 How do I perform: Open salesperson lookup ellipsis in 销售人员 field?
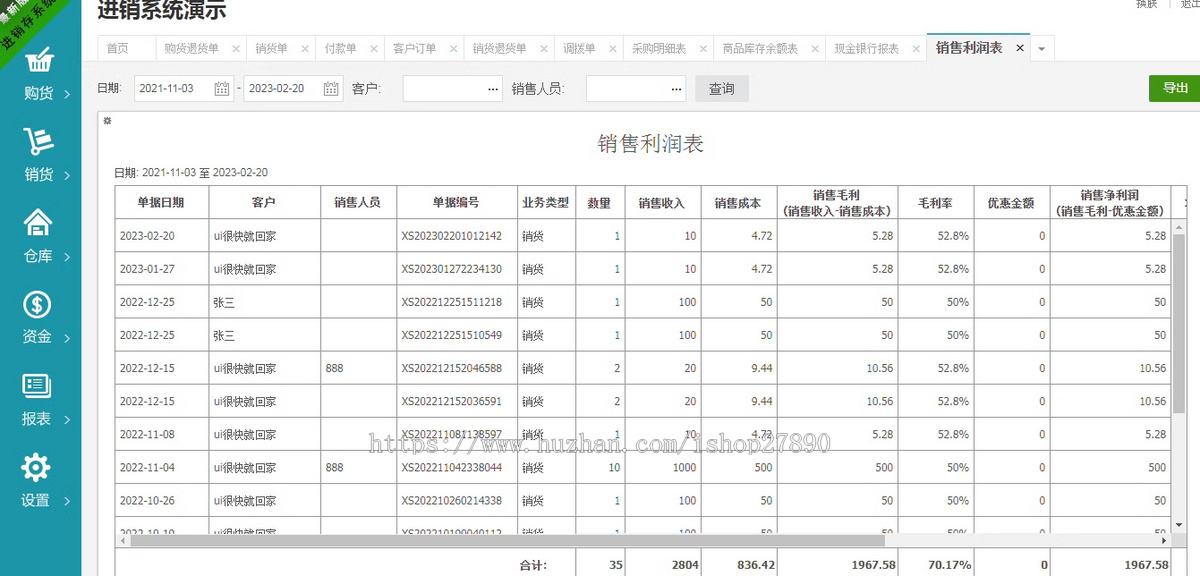[x=676, y=89]
